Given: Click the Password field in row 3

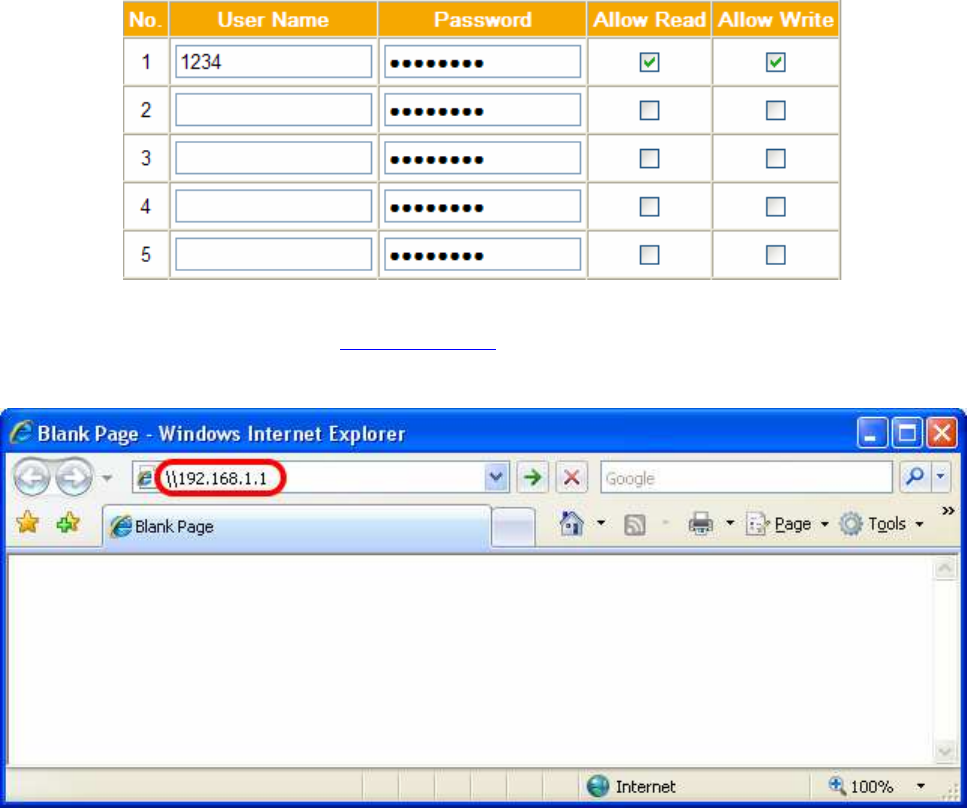Looking at the screenshot, I should click(482, 158).
